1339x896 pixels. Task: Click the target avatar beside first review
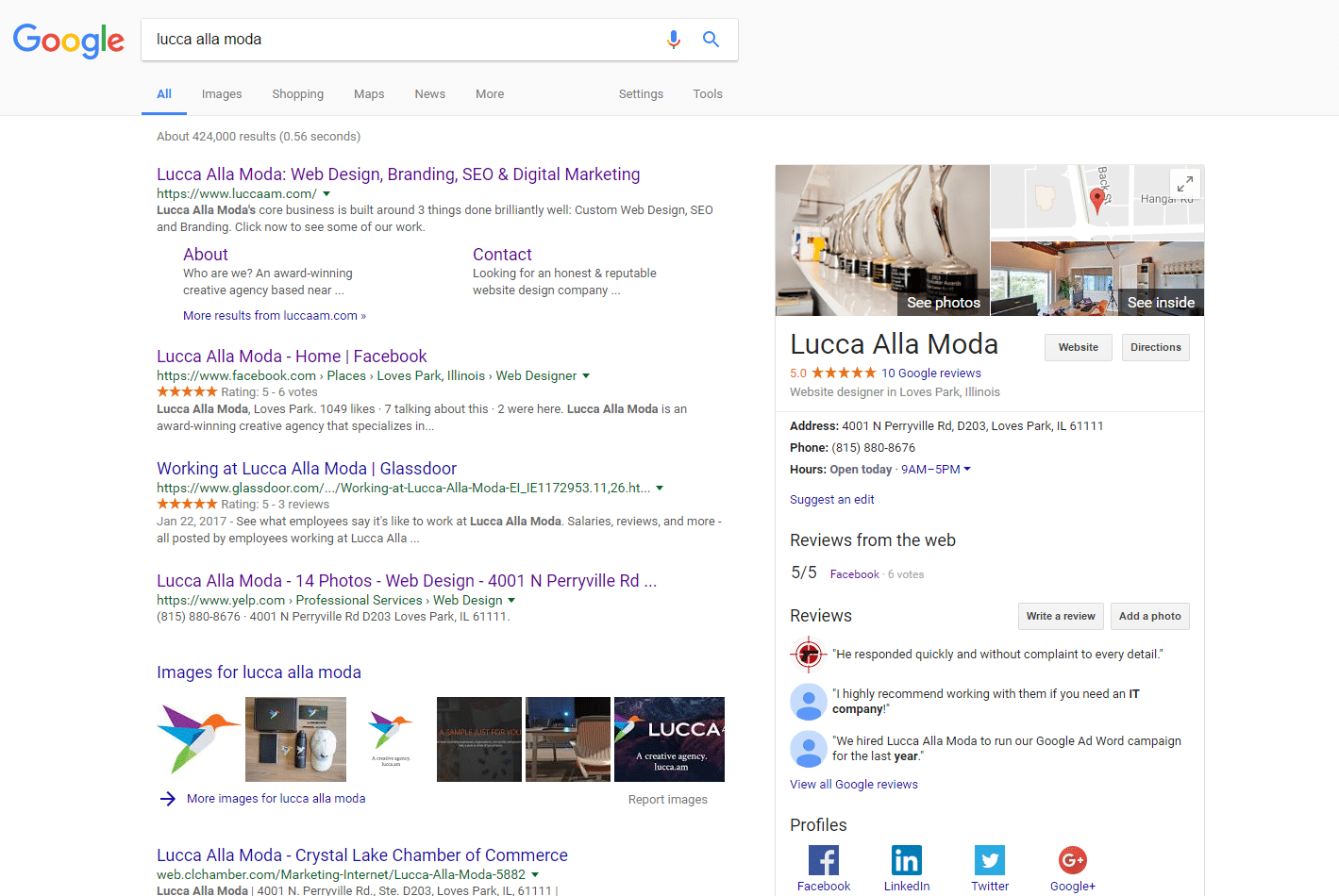coord(808,653)
